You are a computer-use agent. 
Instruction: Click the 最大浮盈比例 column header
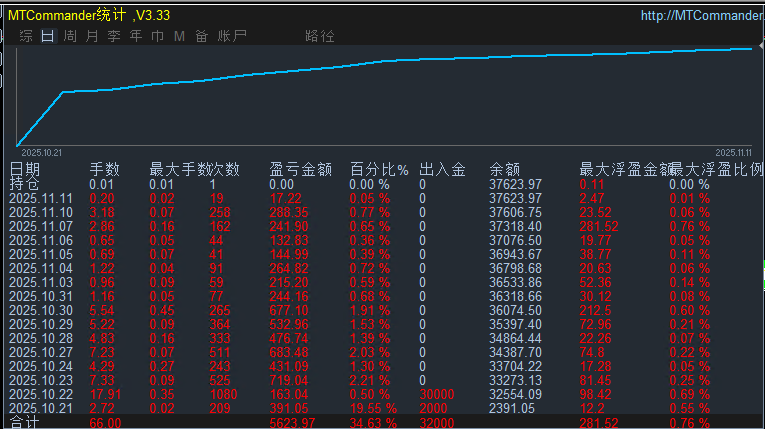pyautogui.click(x=718, y=170)
